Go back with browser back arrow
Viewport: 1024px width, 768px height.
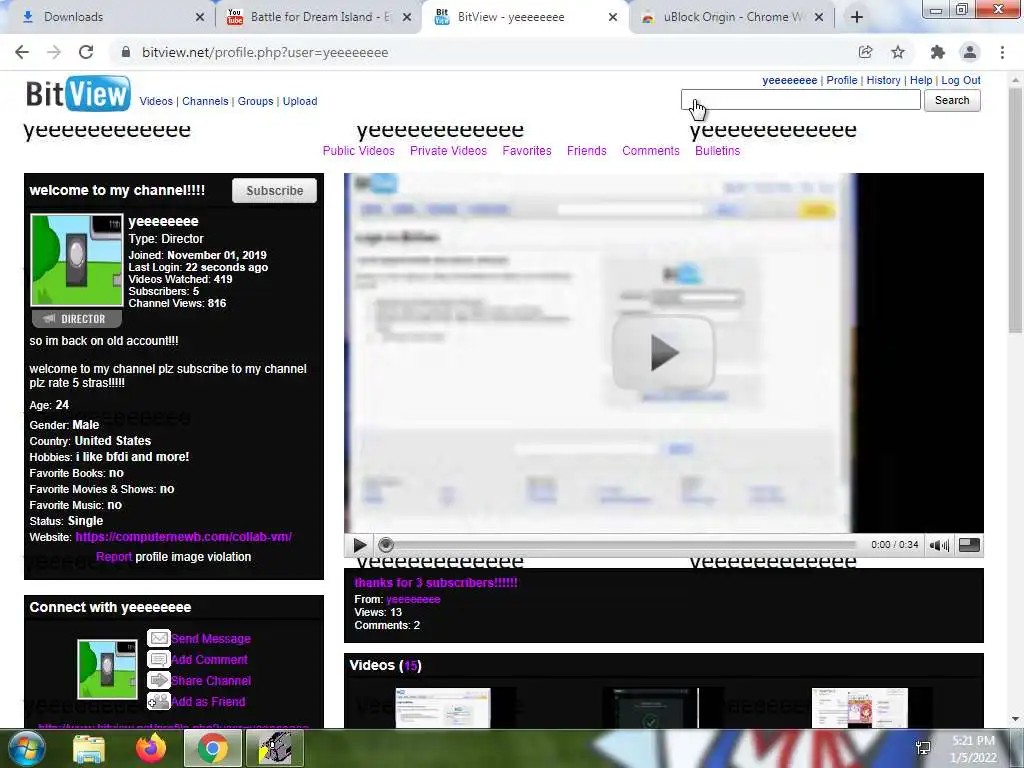(22, 52)
